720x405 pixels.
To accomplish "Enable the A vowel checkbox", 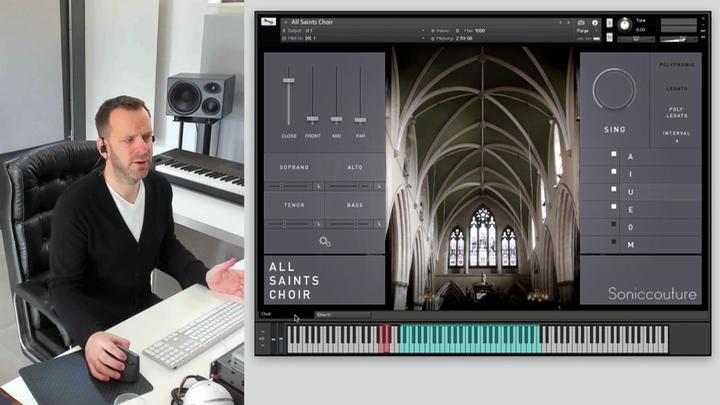I will pyautogui.click(x=613, y=154).
